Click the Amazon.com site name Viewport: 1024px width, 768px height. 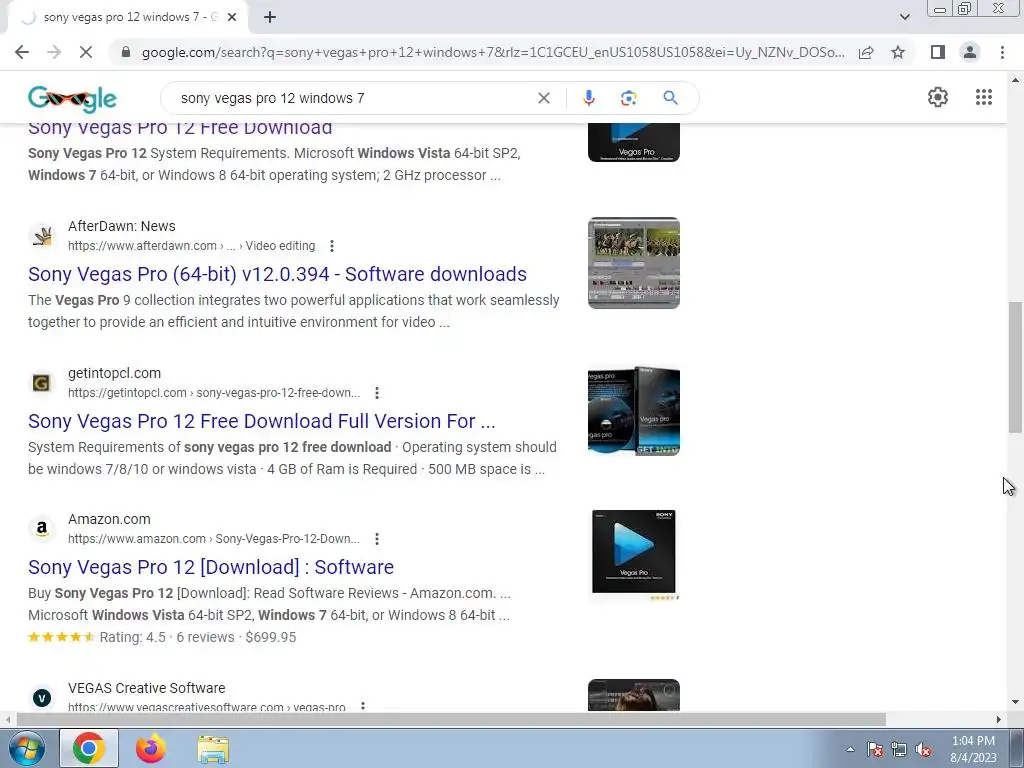coord(109,519)
